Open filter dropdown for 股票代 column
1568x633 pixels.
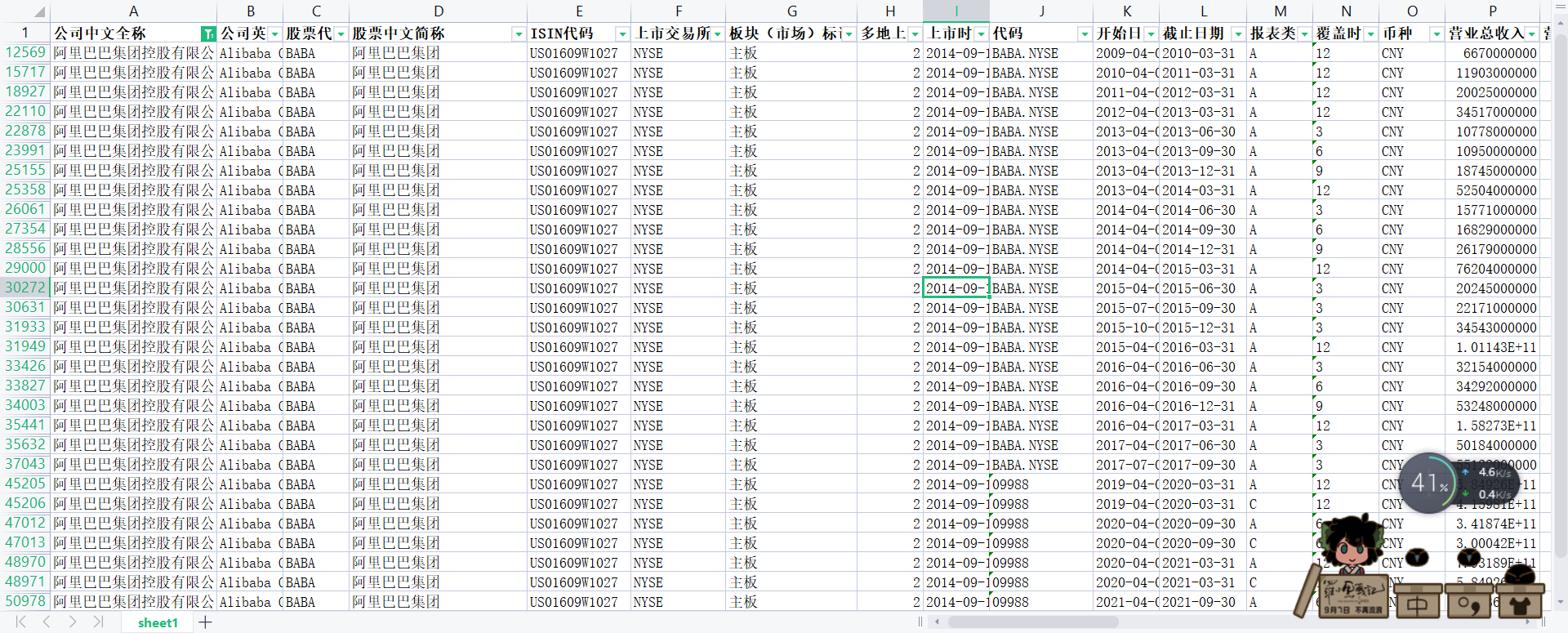[x=341, y=33]
